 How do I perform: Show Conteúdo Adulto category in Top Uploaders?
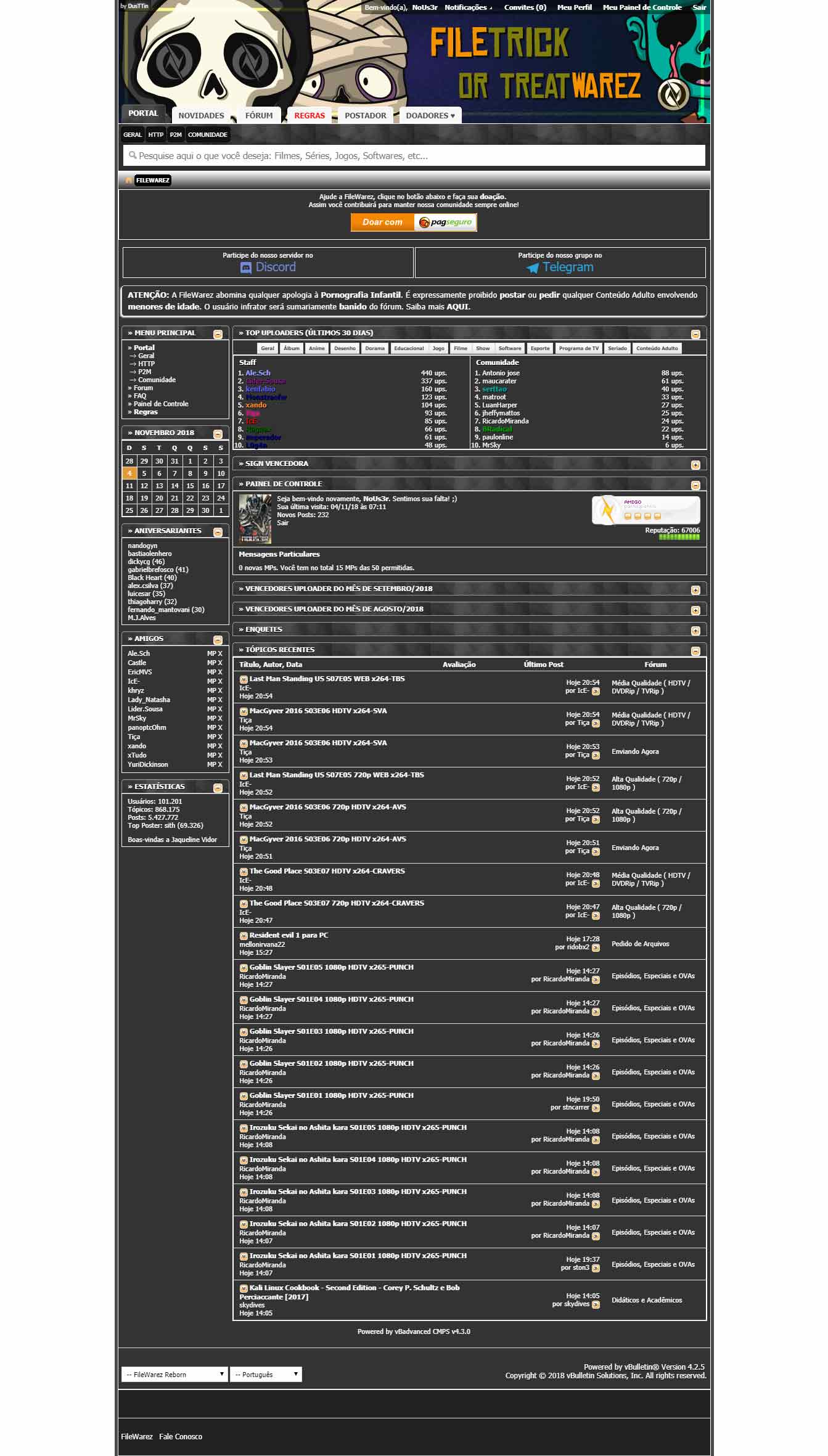click(657, 348)
